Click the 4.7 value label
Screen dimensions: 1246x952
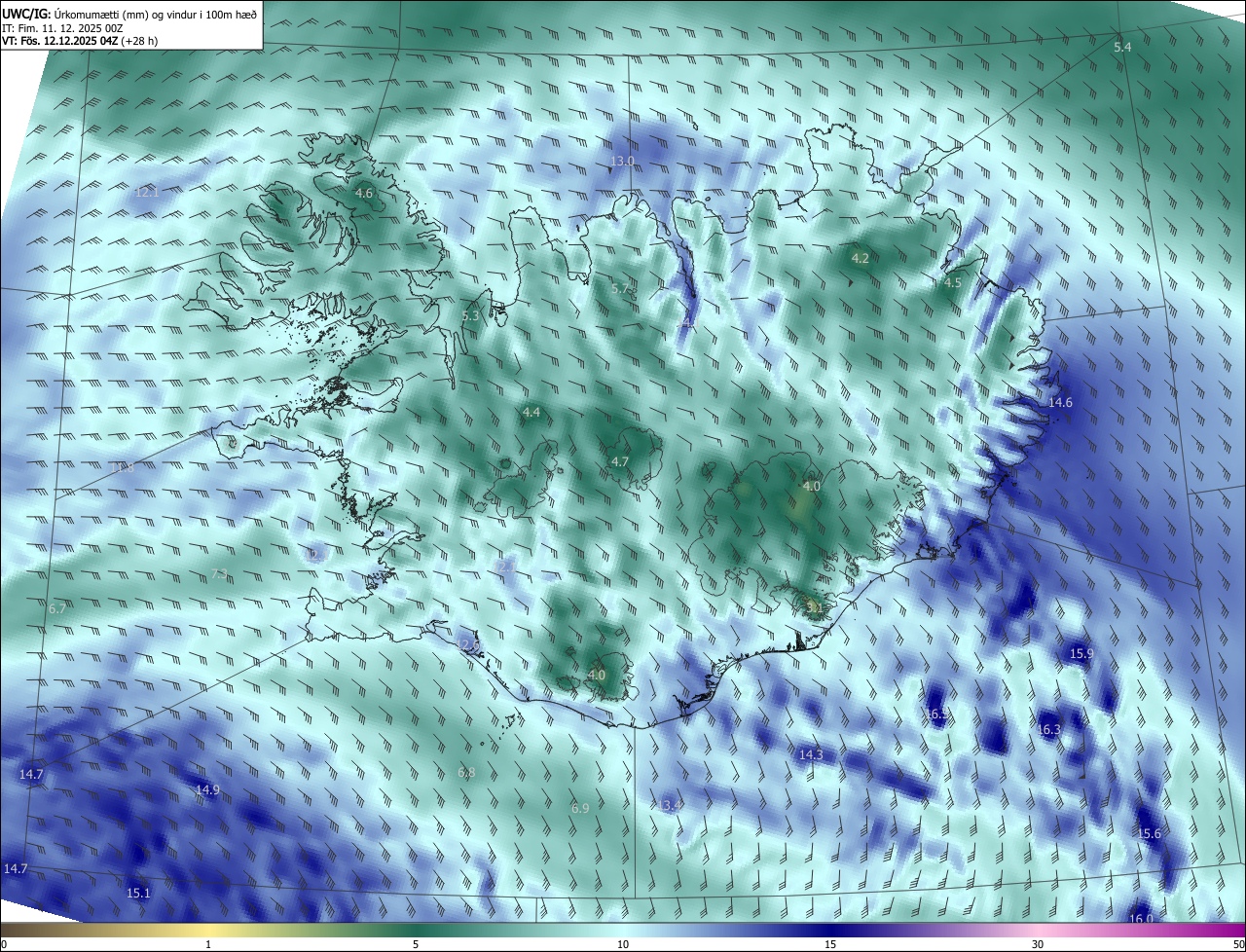[x=619, y=461]
